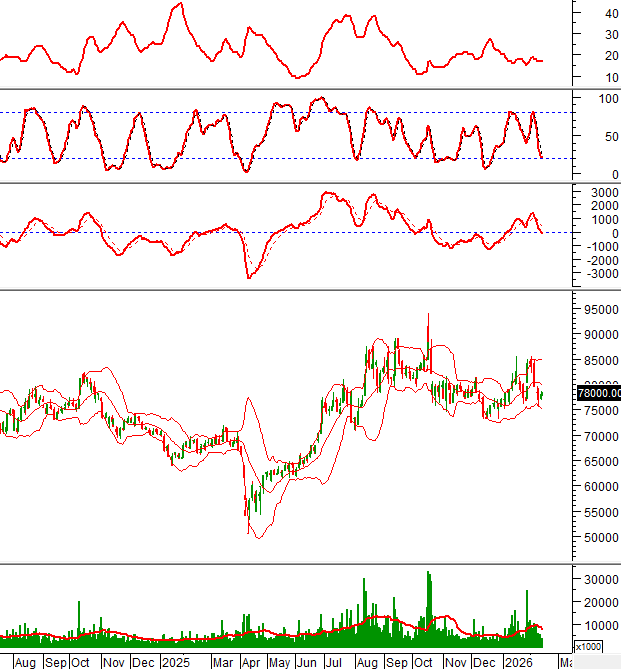Click the lowest trough of the MACD-style indicator

click(248, 276)
